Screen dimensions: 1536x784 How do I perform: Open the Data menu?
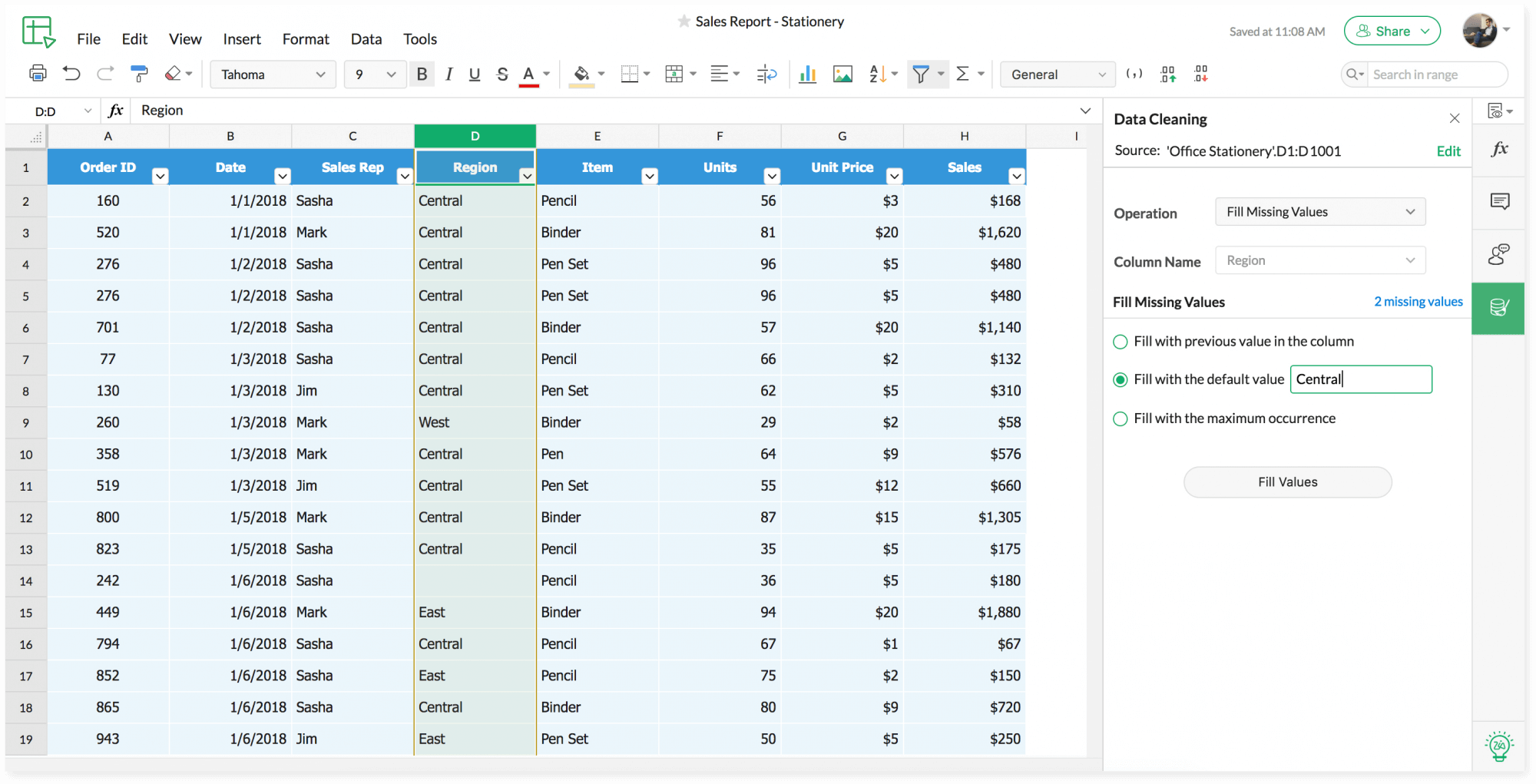coord(366,38)
